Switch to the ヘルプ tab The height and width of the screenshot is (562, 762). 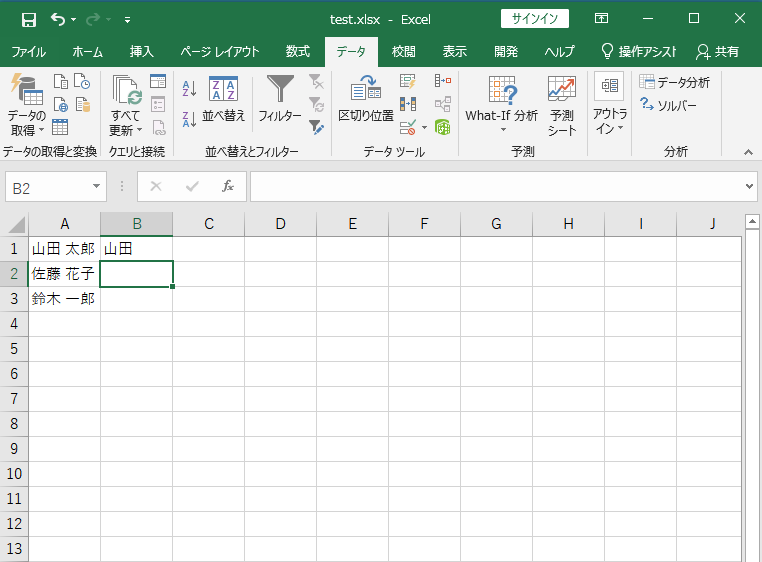559,52
